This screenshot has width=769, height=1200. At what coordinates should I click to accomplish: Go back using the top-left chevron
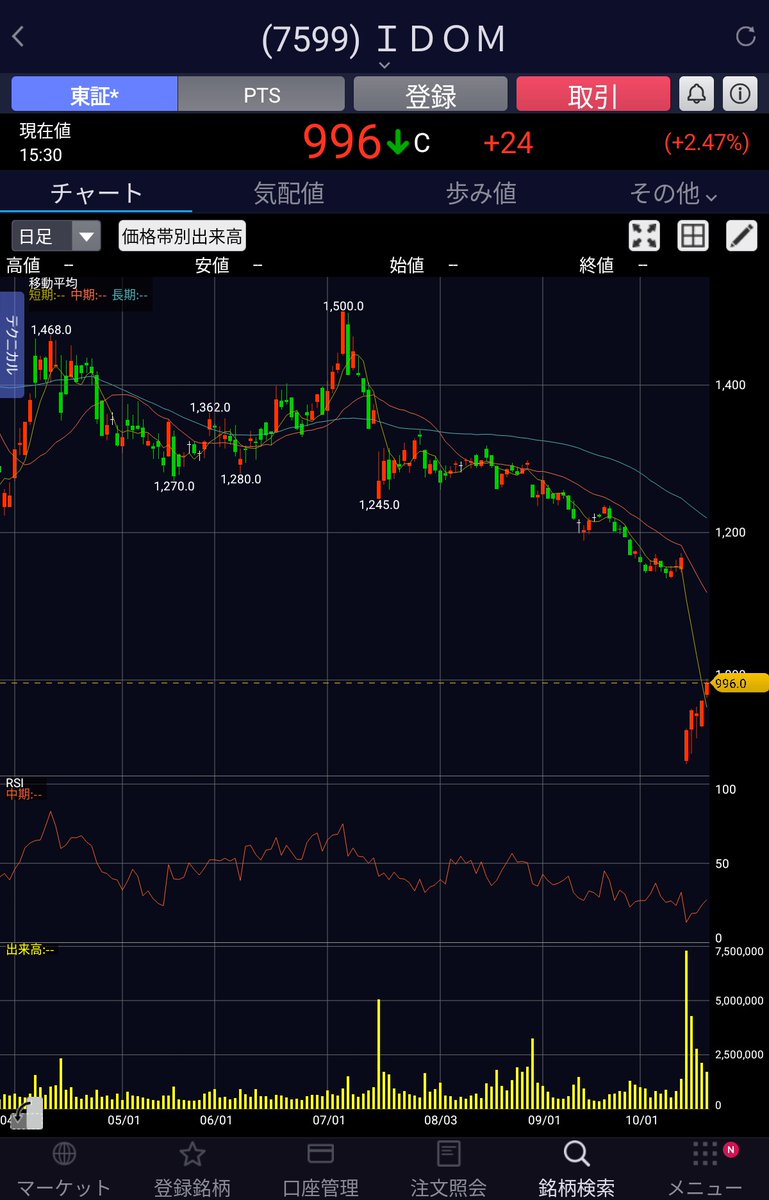(18, 38)
